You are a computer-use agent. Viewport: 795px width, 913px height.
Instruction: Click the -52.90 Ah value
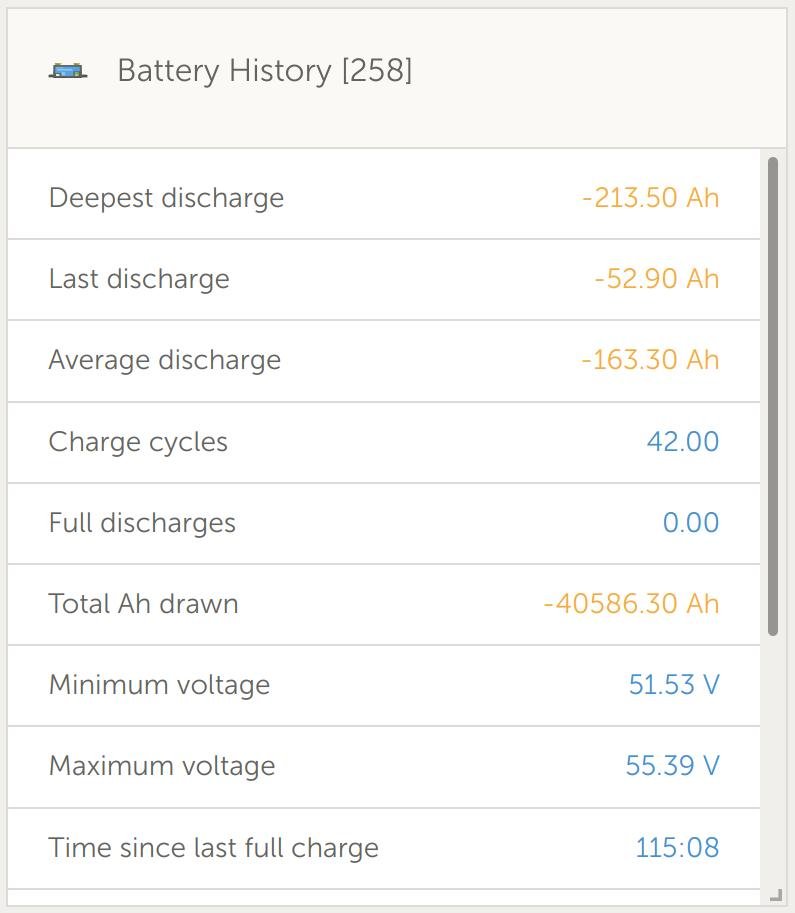click(656, 279)
